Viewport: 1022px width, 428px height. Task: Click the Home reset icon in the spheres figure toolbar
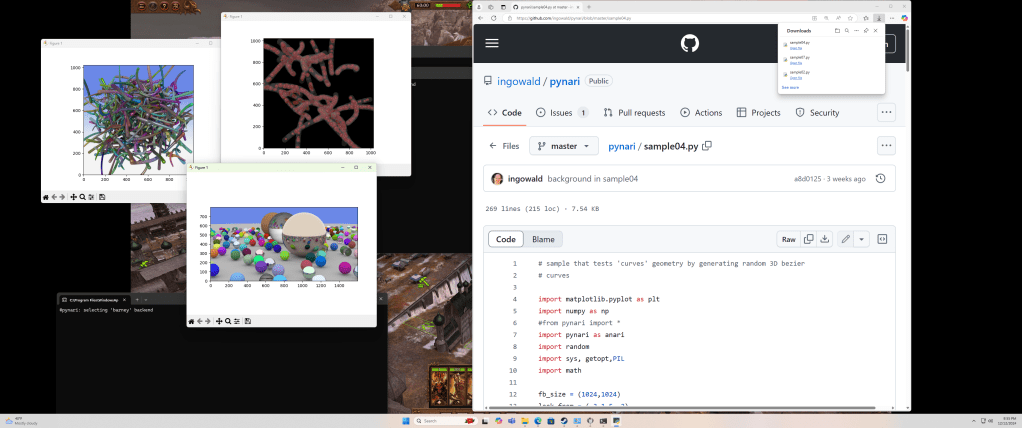click(x=191, y=321)
